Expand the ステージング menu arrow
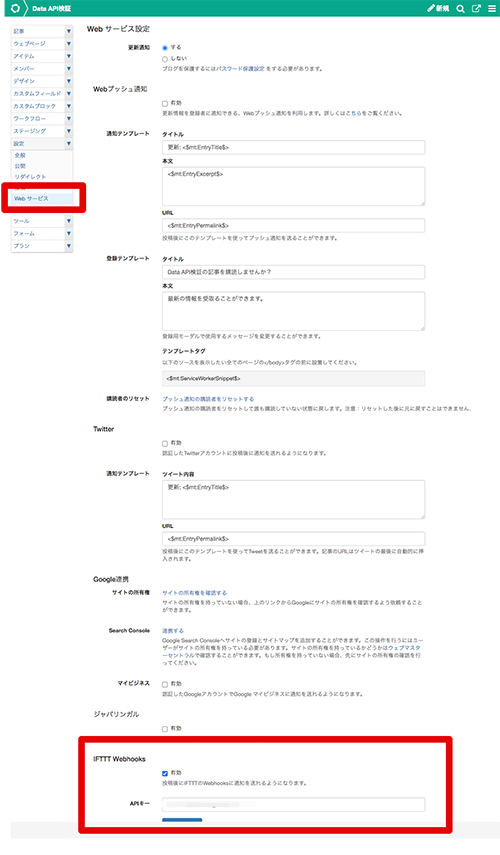The height and width of the screenshot is (855, 500). [69, 131]
